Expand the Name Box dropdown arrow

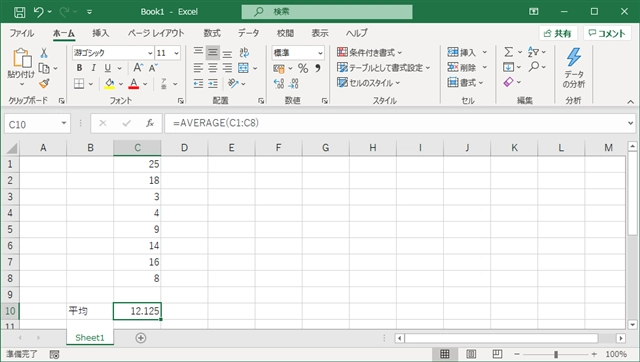point(64,123)
